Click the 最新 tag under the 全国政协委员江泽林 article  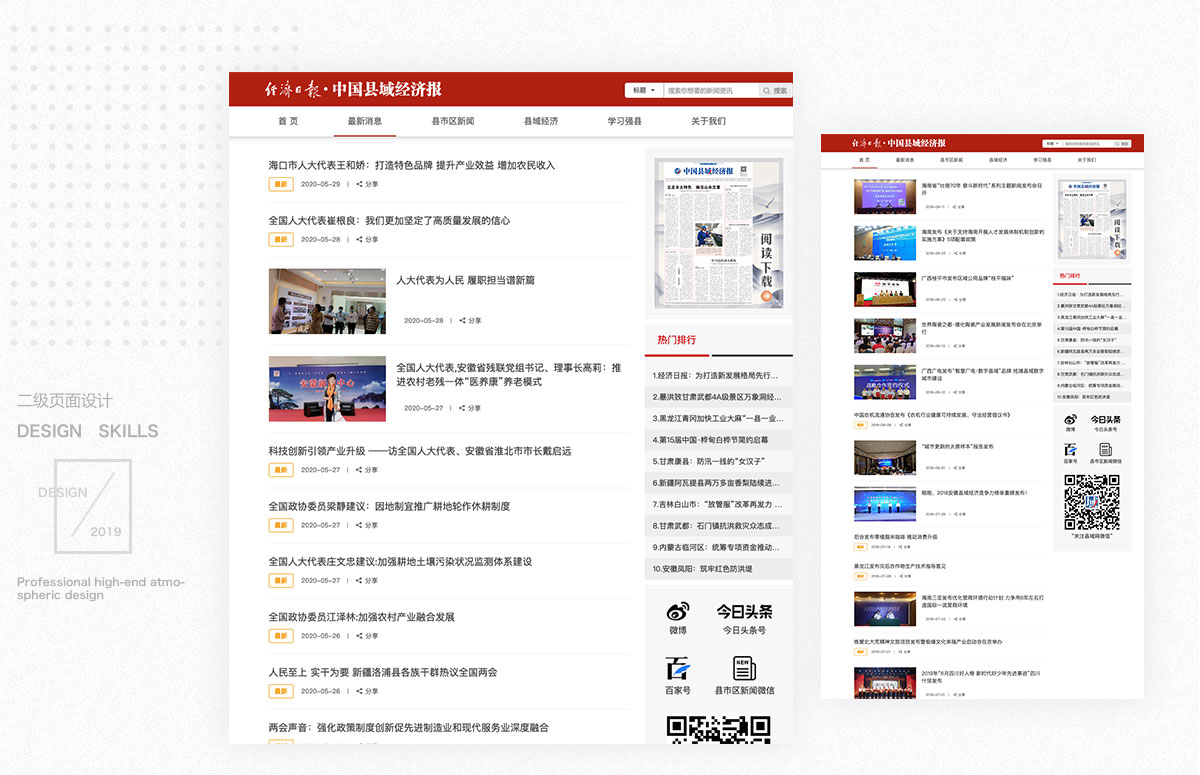point(281,636)
